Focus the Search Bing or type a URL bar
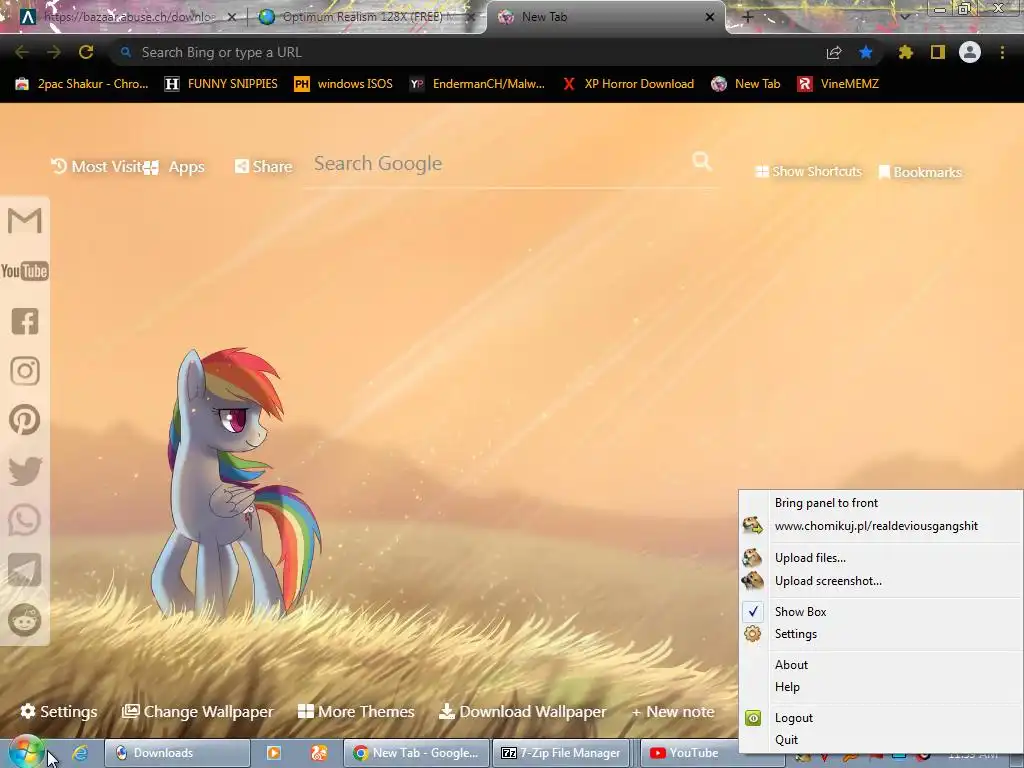Image resolution: width=1024 pixels, height=768 pixels. pos(467,52)
